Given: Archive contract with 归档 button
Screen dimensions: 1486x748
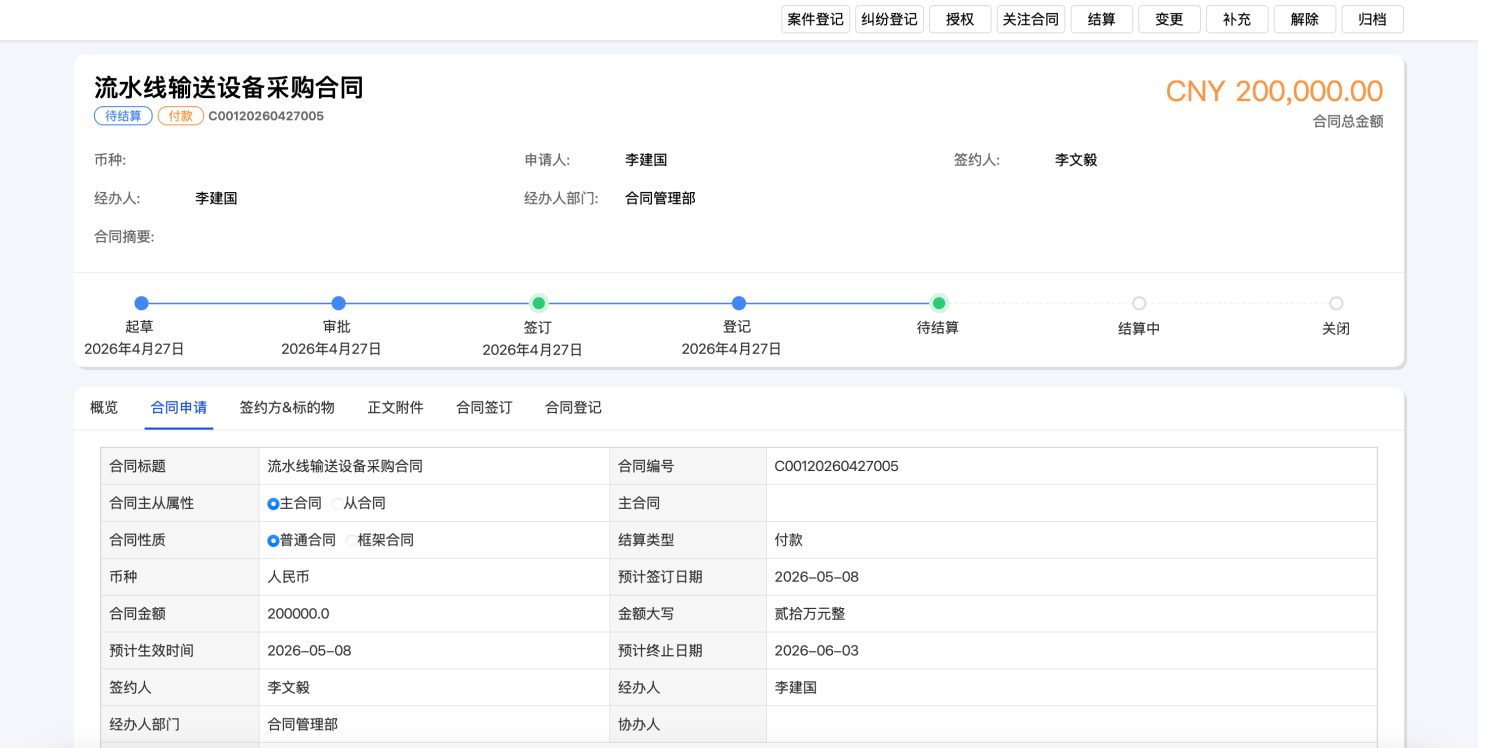Looking at the screenshot, I should 1373,19.
